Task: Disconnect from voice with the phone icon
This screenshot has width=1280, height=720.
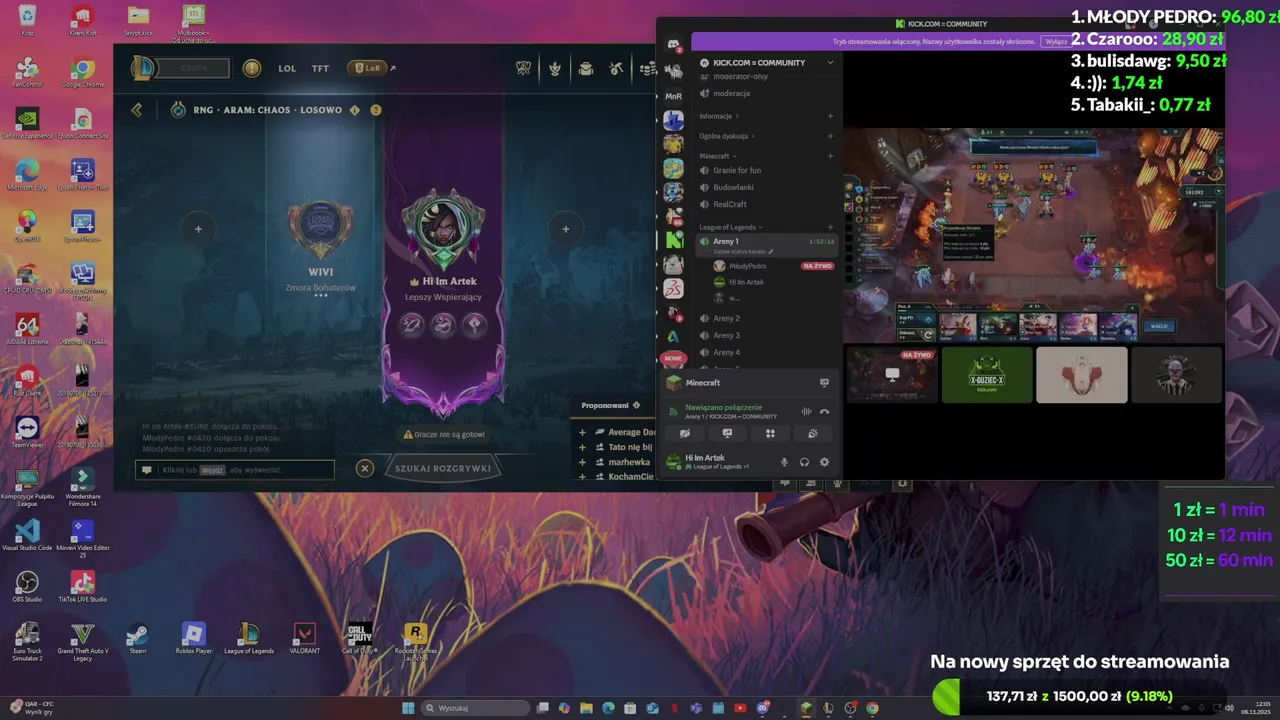Action: 825,412
